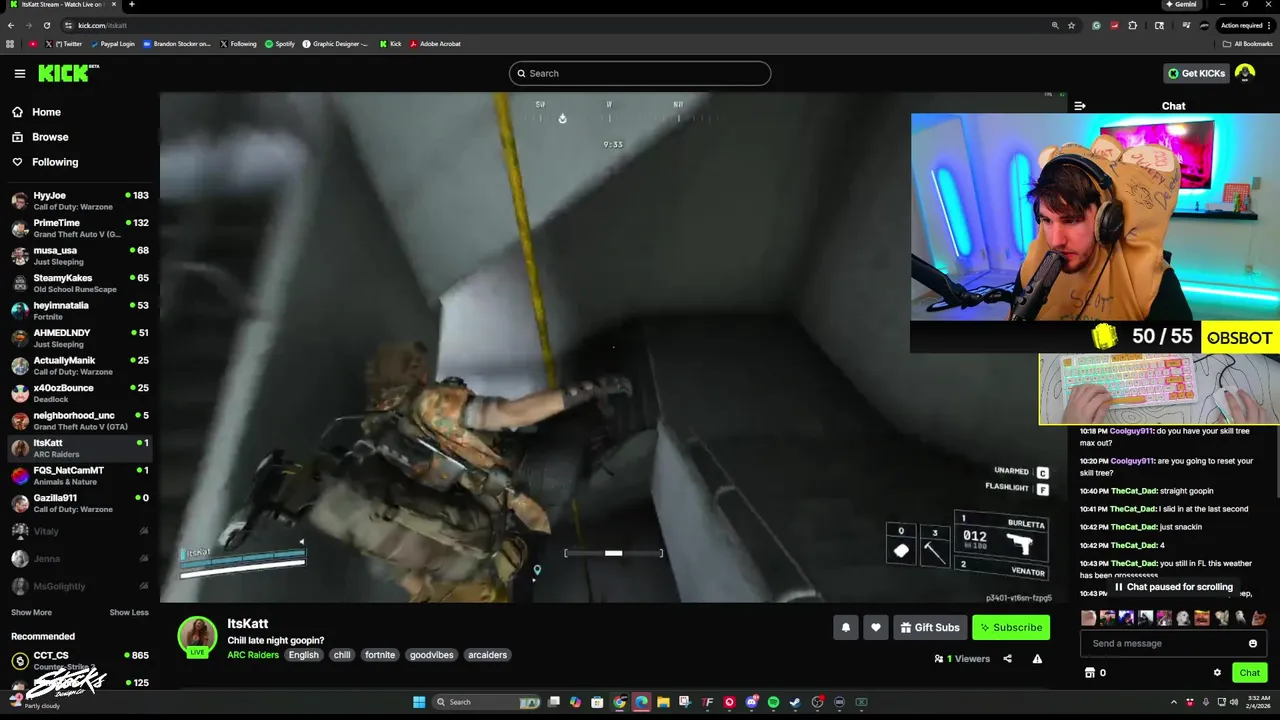The image size is (1280, 720).
Task: Resume chat via Chat paused for scrolling
Action: pyautogui.click(x=1173, y=587)
